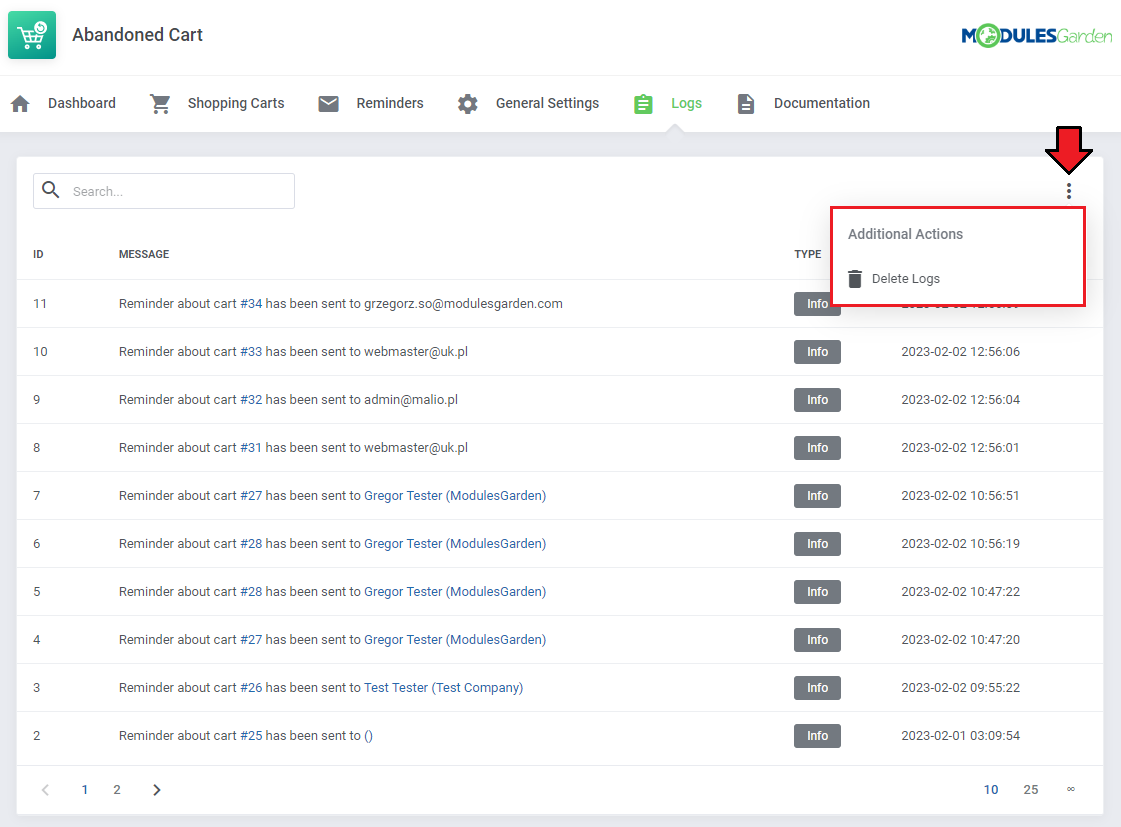Click the Abandoned Cart app logo icon
The image size is (1121, 827).
32,35
